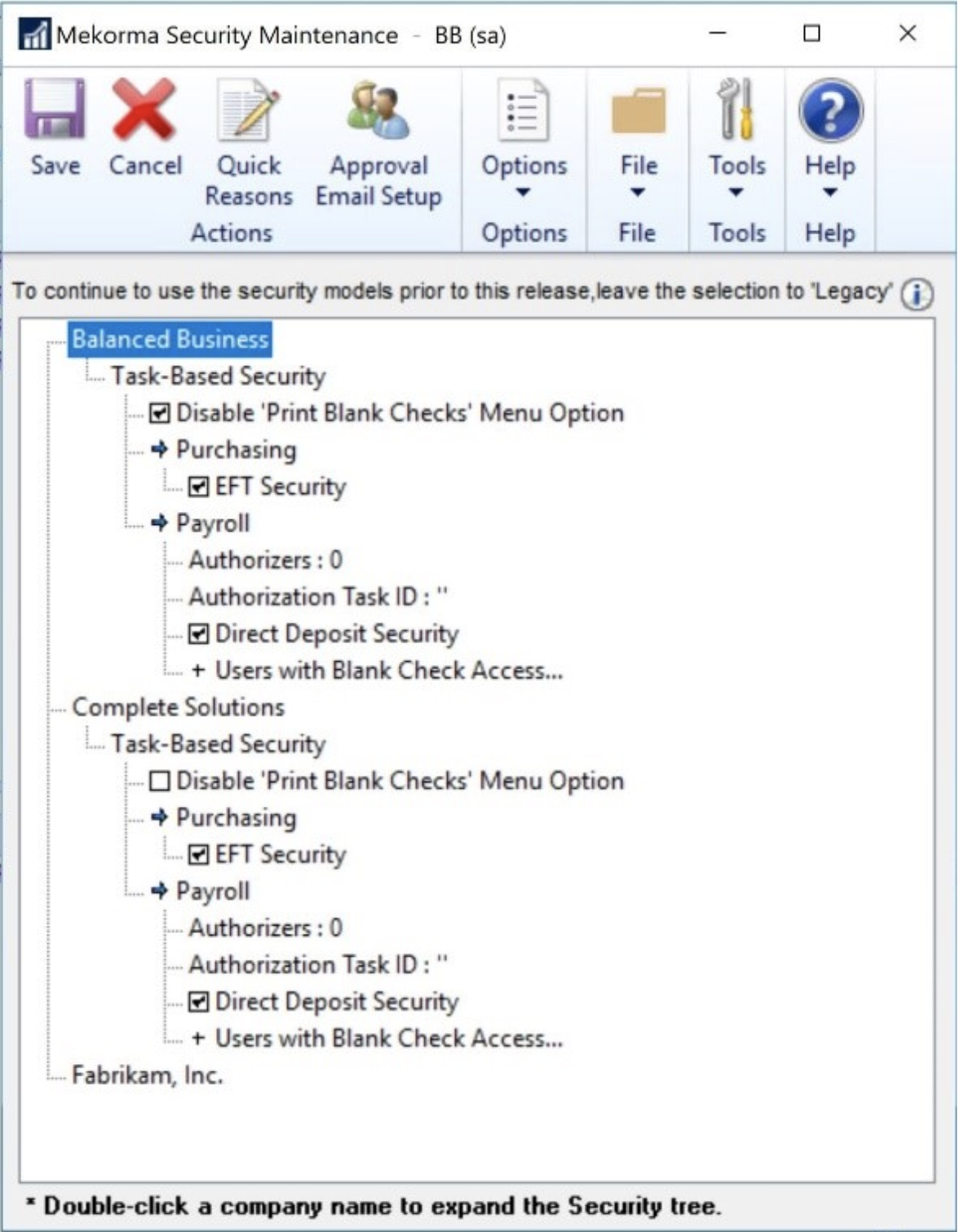Click Purchasing arrow icon under Balanced Business
Screen dimensions: 958x1232
click(160, 449)
